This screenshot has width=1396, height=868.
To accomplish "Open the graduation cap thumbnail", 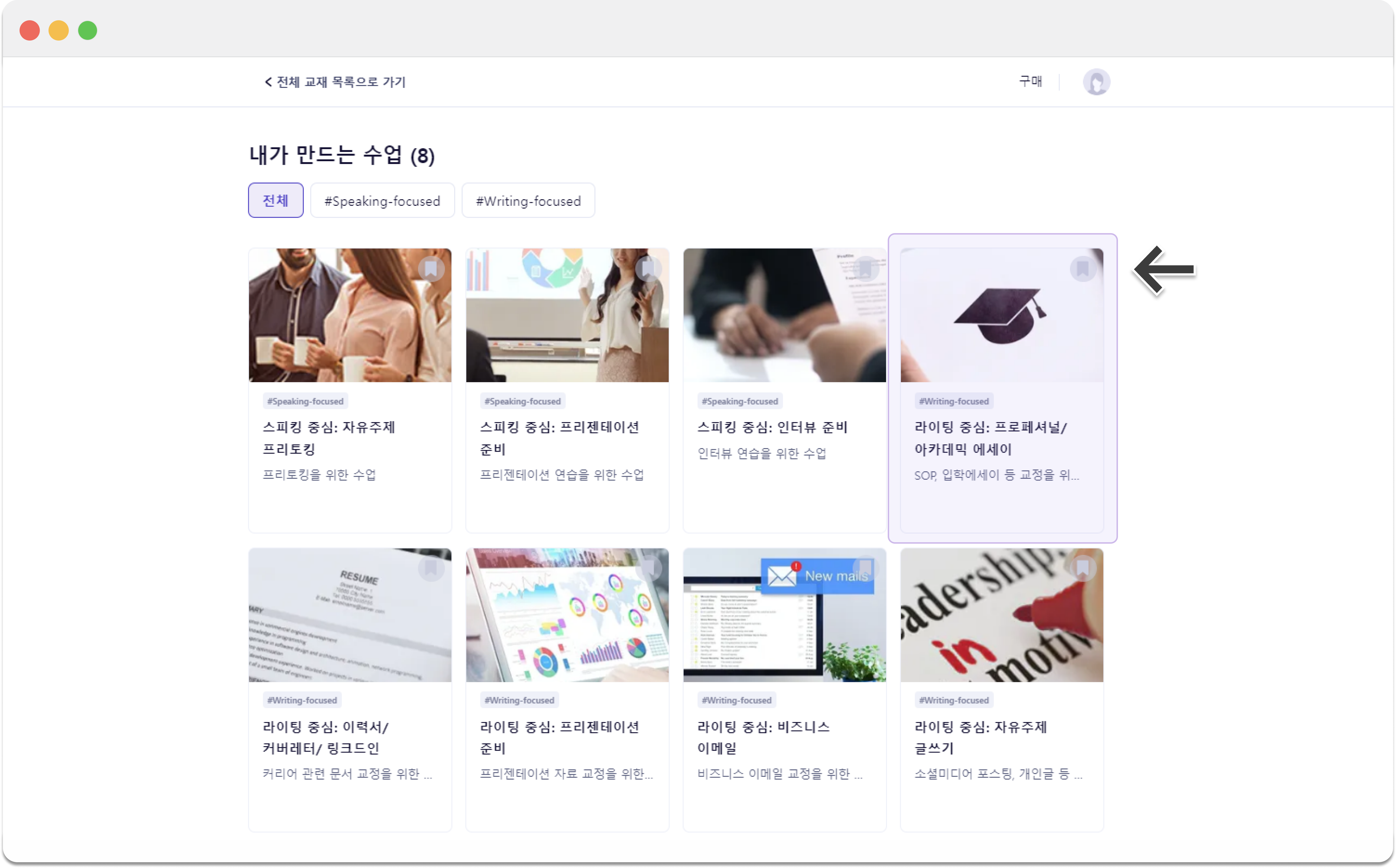I will click(1002, 315).
